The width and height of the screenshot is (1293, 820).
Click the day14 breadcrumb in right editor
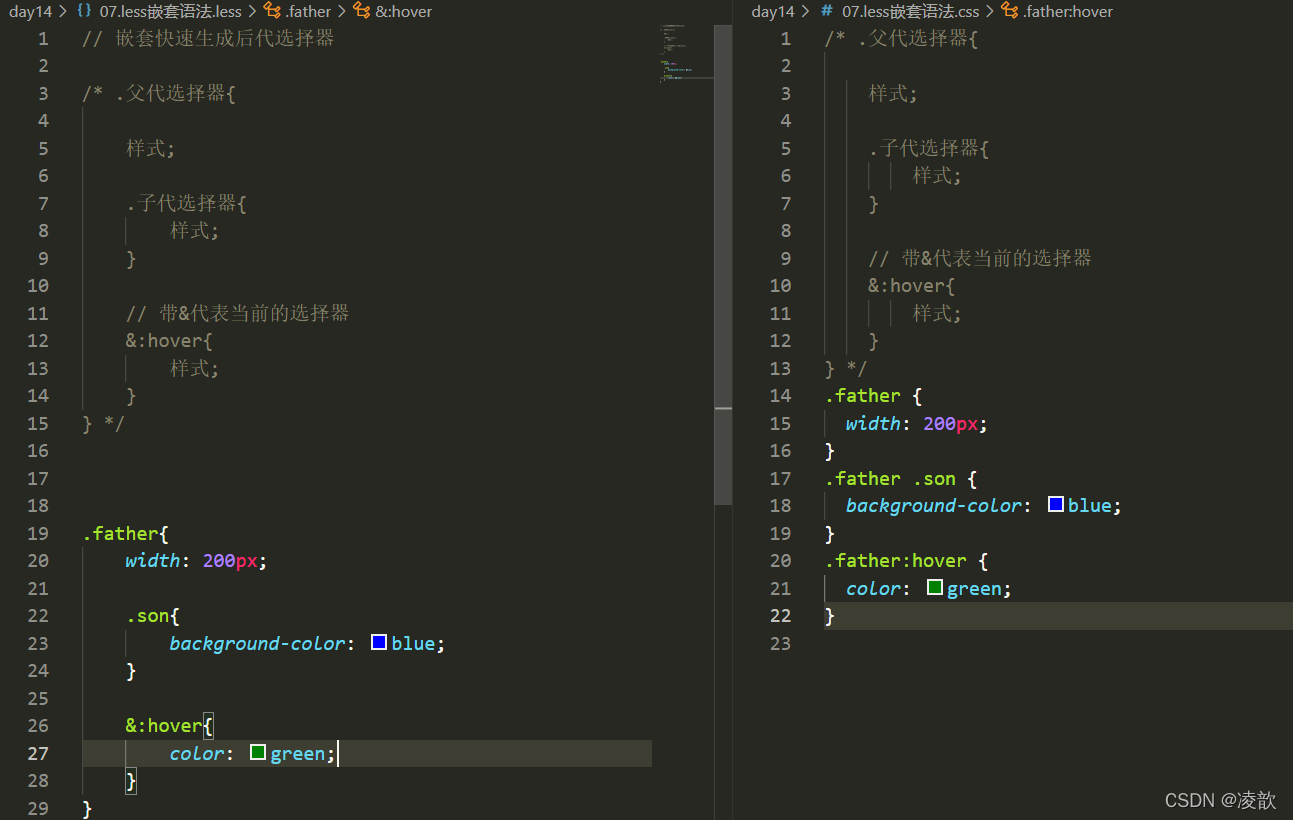[772, 11]
